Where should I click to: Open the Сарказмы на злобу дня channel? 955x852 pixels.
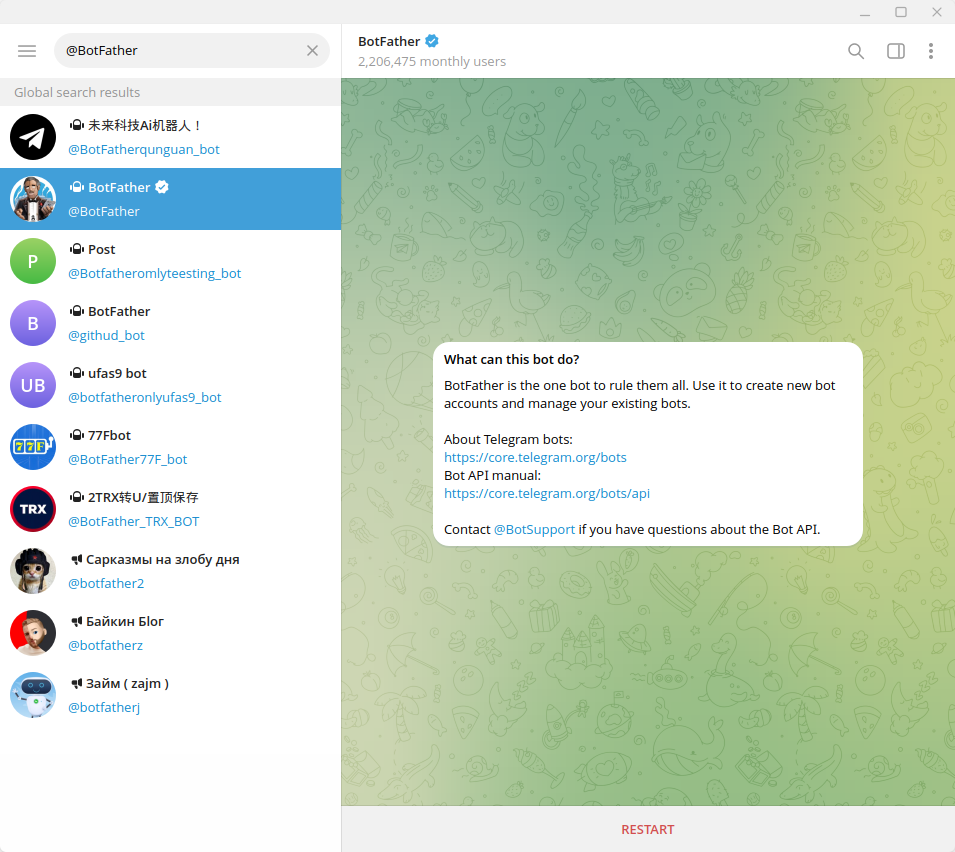click(x=171, y=572)
